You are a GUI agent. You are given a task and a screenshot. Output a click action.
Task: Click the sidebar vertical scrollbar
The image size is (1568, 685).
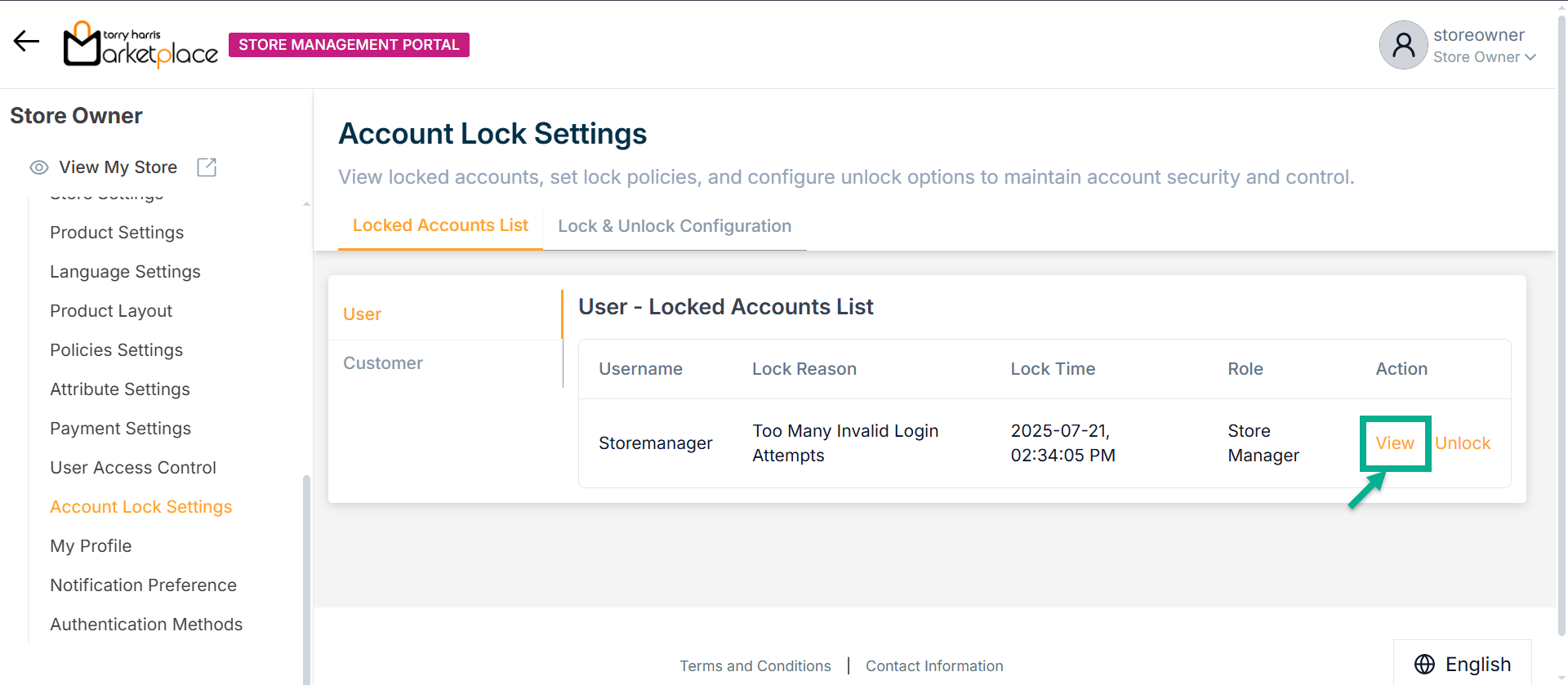(x=306, y=572)
